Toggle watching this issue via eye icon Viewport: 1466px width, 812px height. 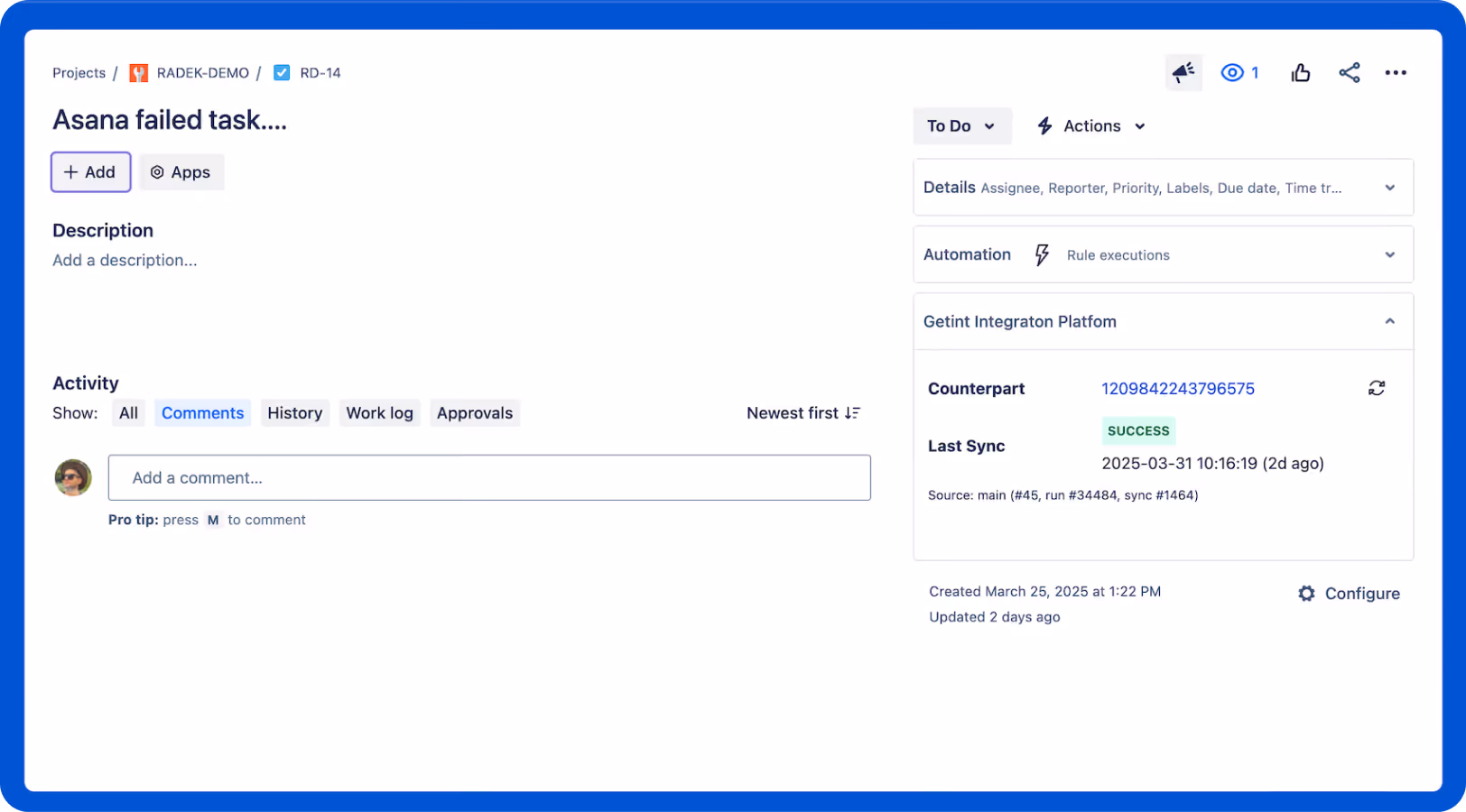tap(1231, 73)
